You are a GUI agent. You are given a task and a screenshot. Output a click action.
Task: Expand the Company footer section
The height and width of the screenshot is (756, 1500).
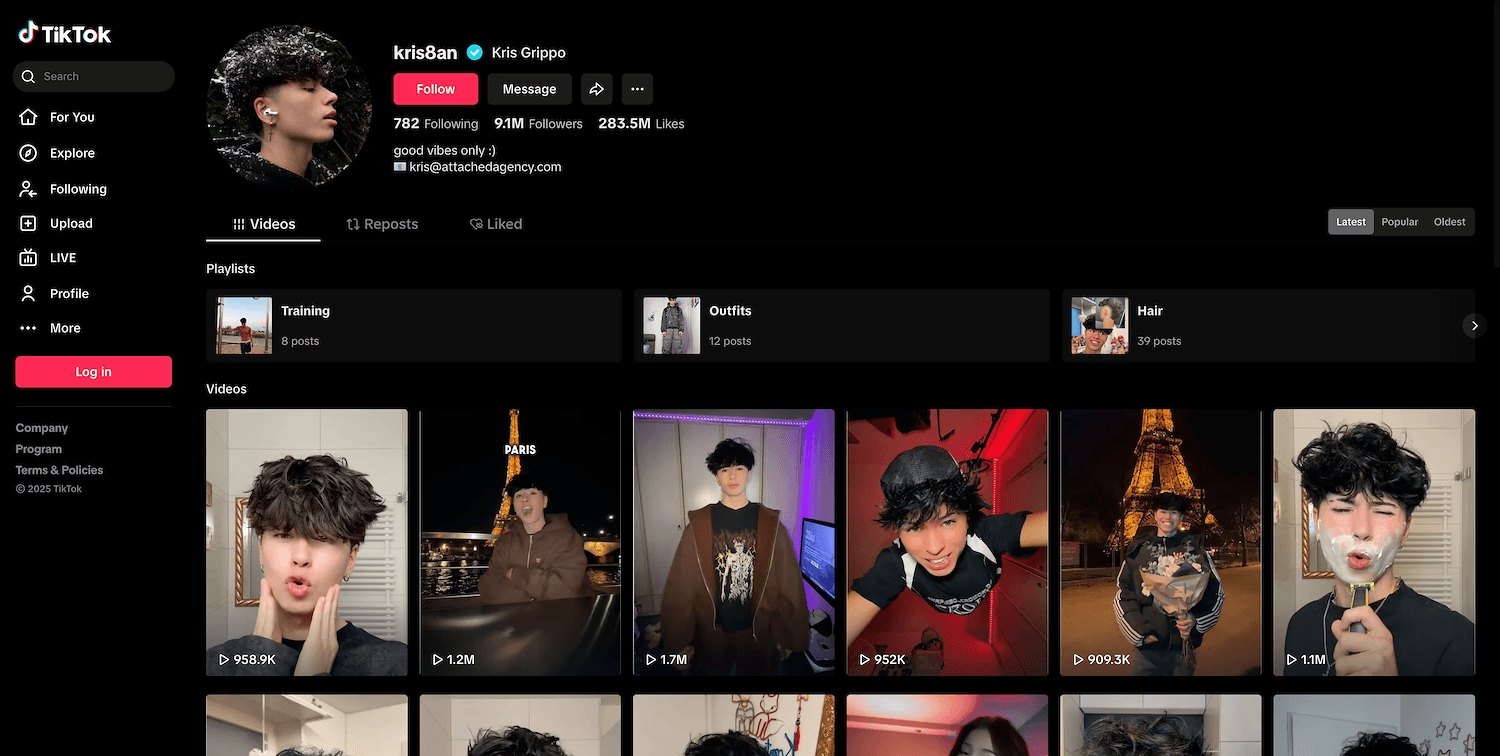[x=42, y=428]
